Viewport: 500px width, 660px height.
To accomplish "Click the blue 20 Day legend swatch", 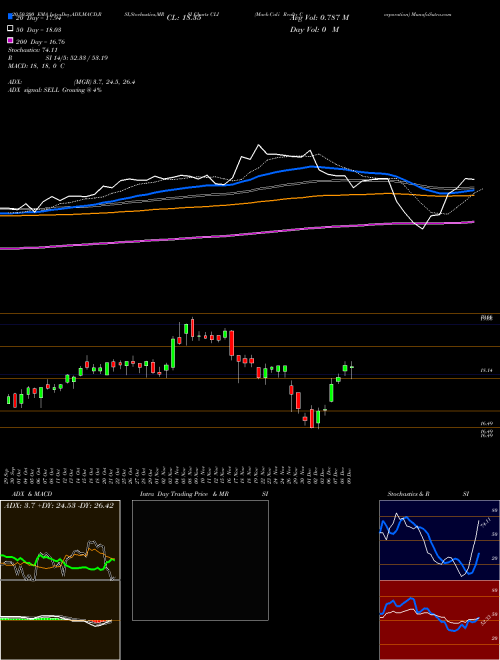I will 11,17.
